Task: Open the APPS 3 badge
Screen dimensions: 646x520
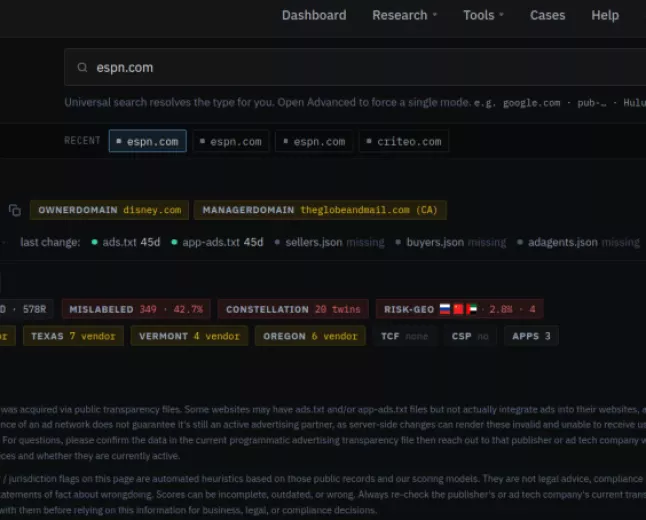Action: [531, 336]
